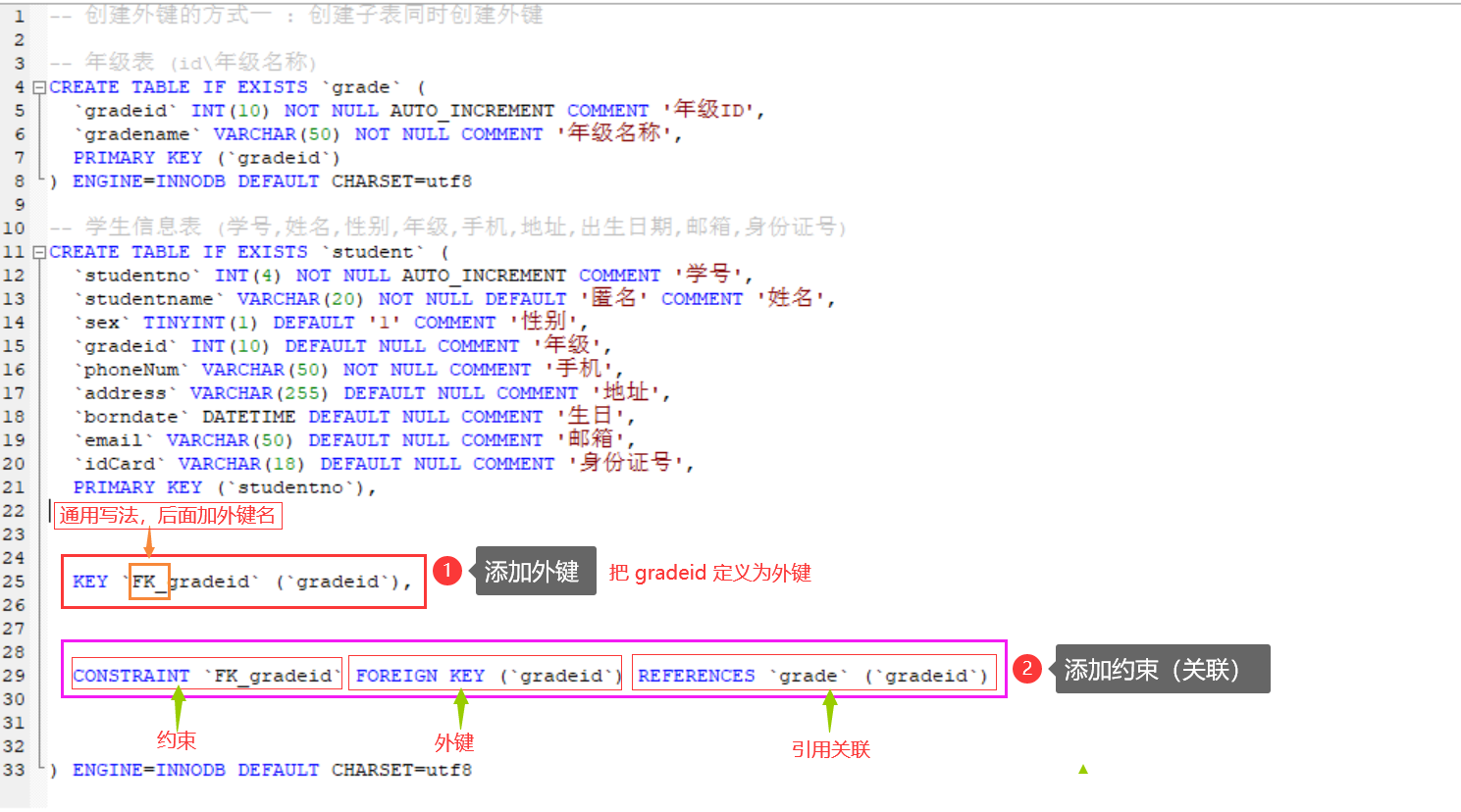Click the KEY keyword on line 25
This screenshot has height=812, width=1461.
[90, 582]
